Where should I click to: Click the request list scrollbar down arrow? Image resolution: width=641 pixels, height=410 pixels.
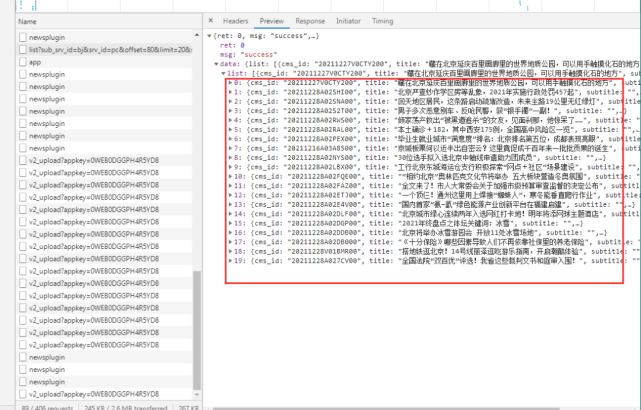(197, 394)
